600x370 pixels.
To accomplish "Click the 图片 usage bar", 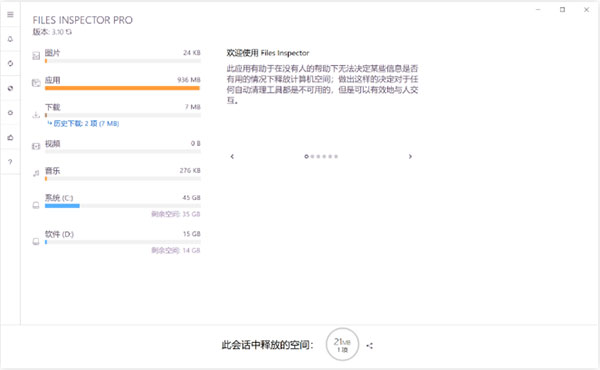I will point(122,61).
